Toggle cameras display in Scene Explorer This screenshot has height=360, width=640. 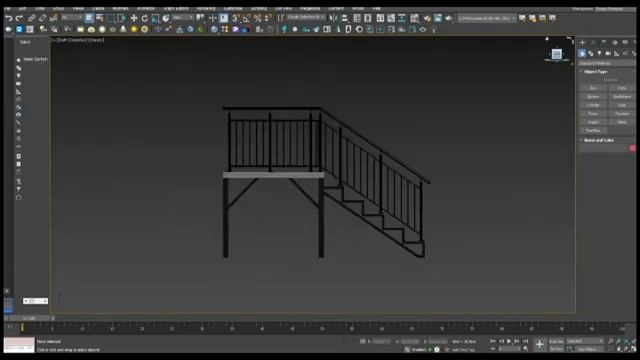[18, 84]
